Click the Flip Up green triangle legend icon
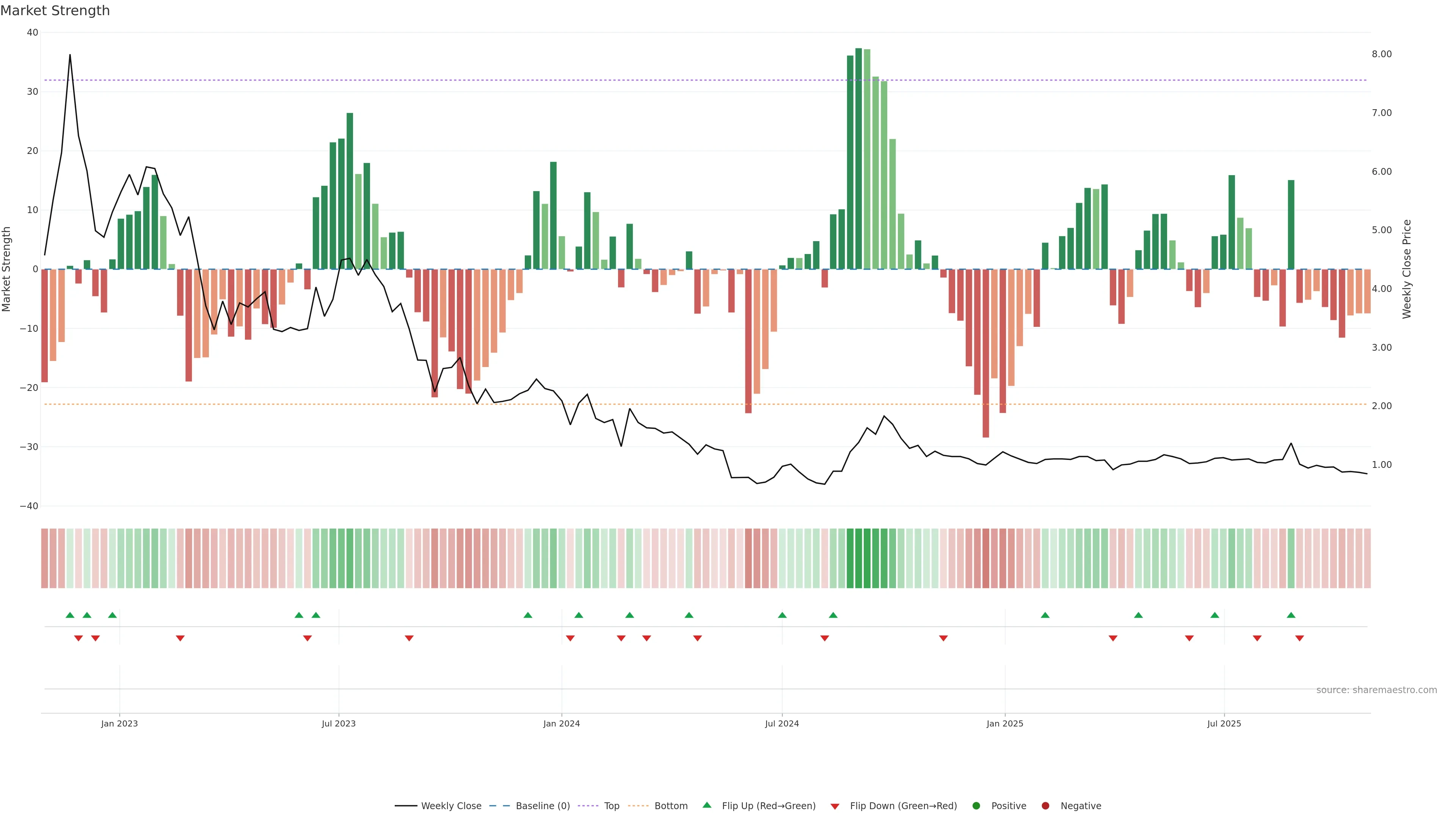 [x=706, y=805]
